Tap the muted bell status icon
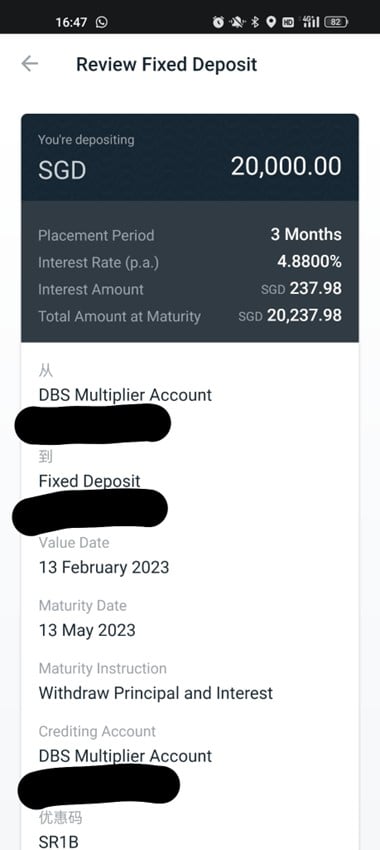The width and height of the screenshot is (380, 850). click(x=237, y=22)
